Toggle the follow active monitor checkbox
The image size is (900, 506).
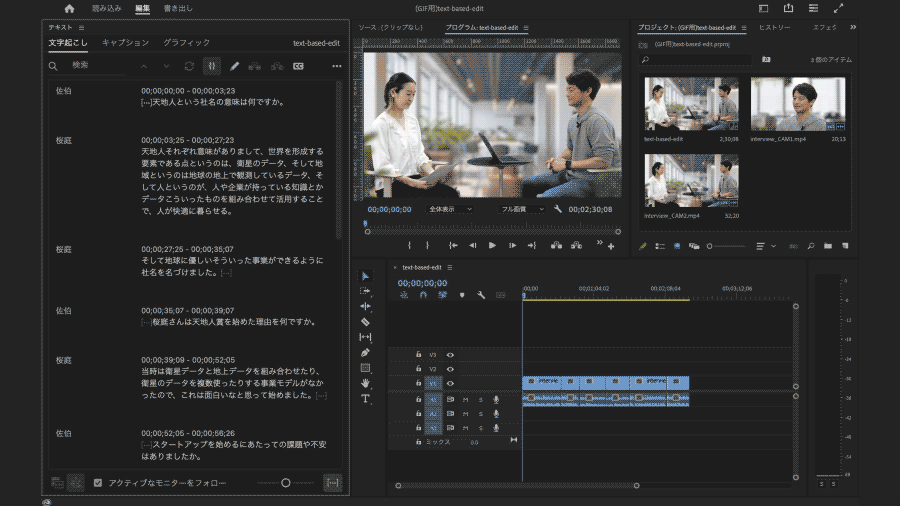pyautogui.click(x=98, y=483)
